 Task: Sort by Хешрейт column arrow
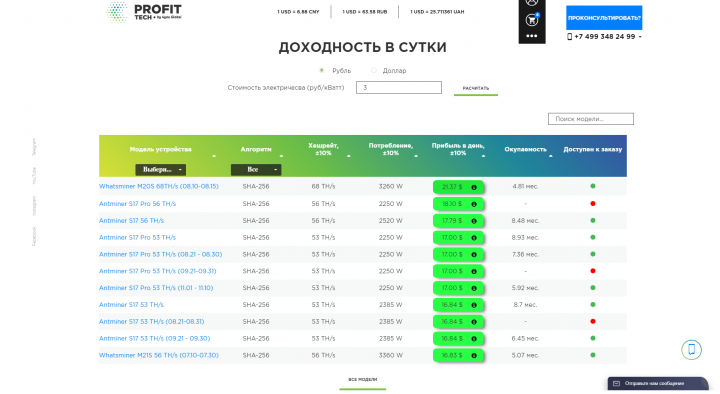349,156
